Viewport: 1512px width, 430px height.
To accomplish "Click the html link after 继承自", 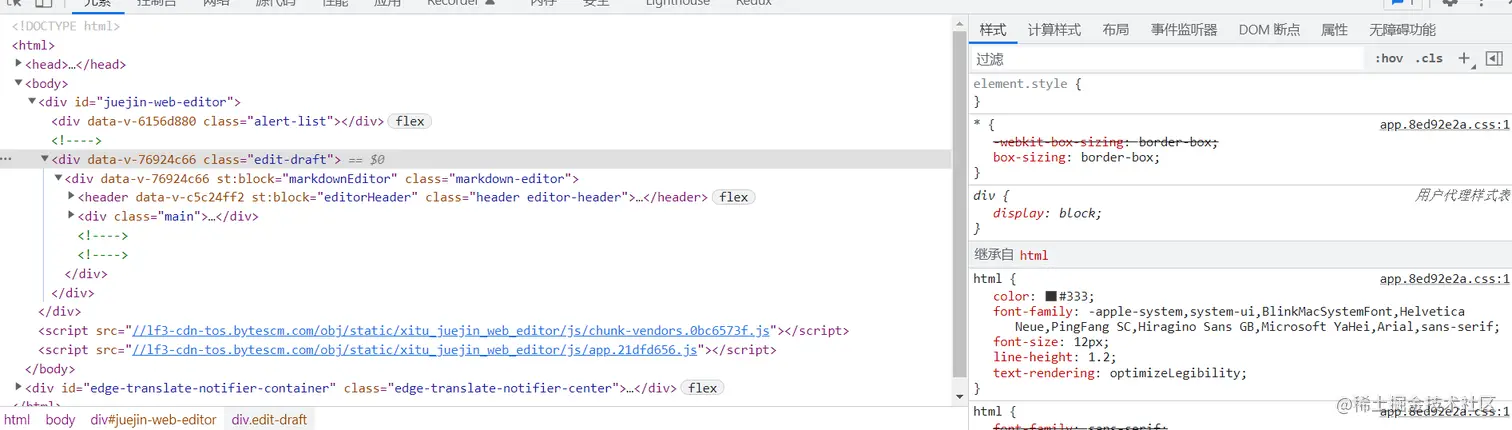I will [x=1033, y=255].
